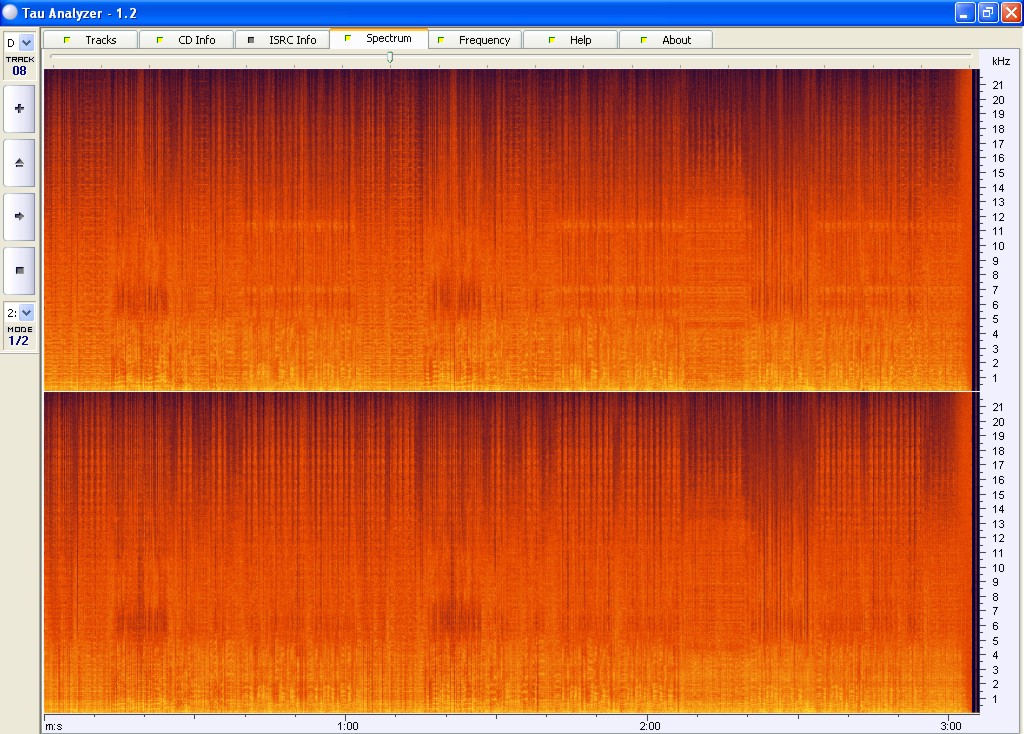Click the Spectrum tab
This screenshot has height=734, width=1024.
click(x=378, y=39)
